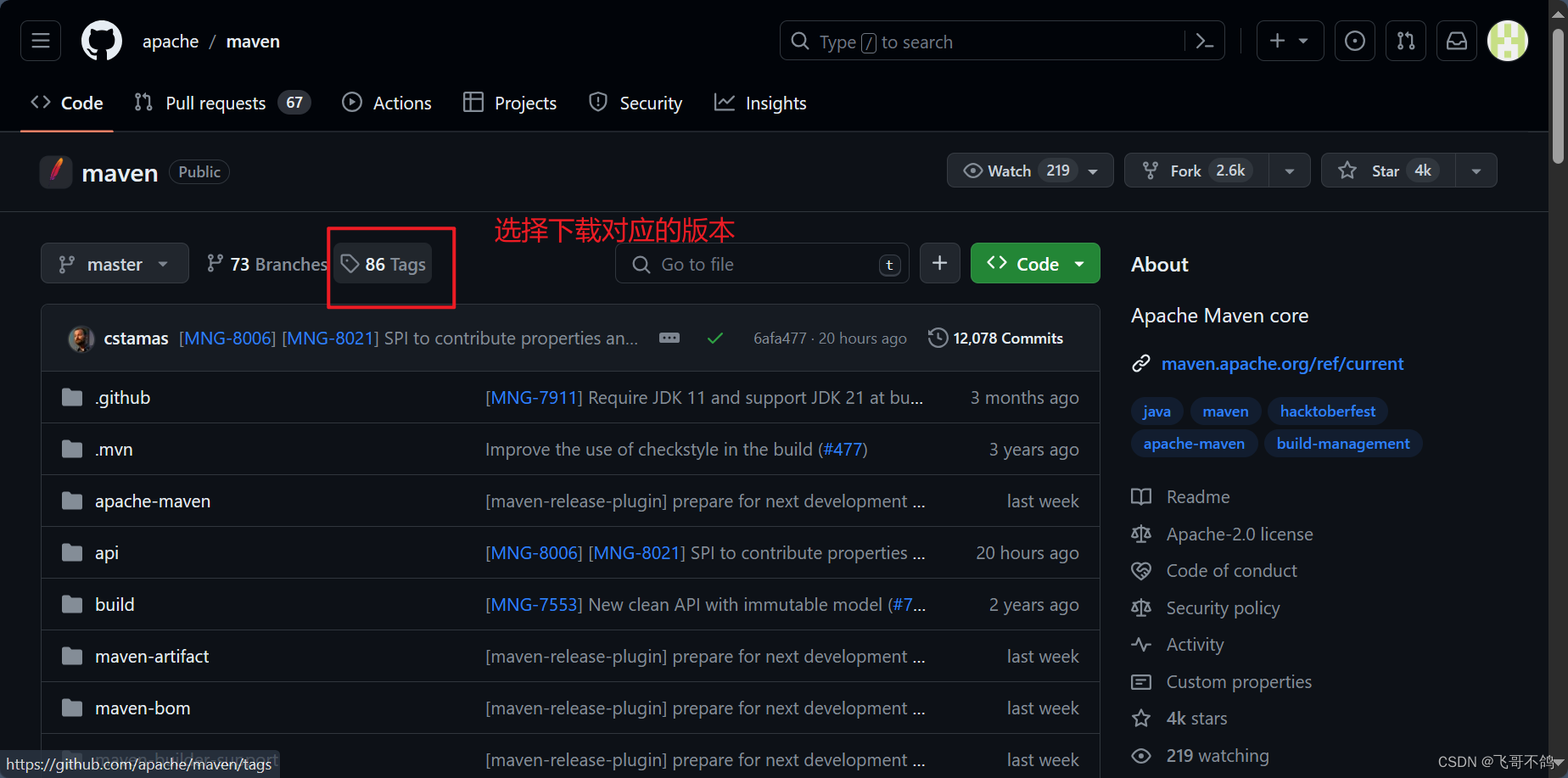
Task: Open the api folder
Action: click(x=107, y=553)
